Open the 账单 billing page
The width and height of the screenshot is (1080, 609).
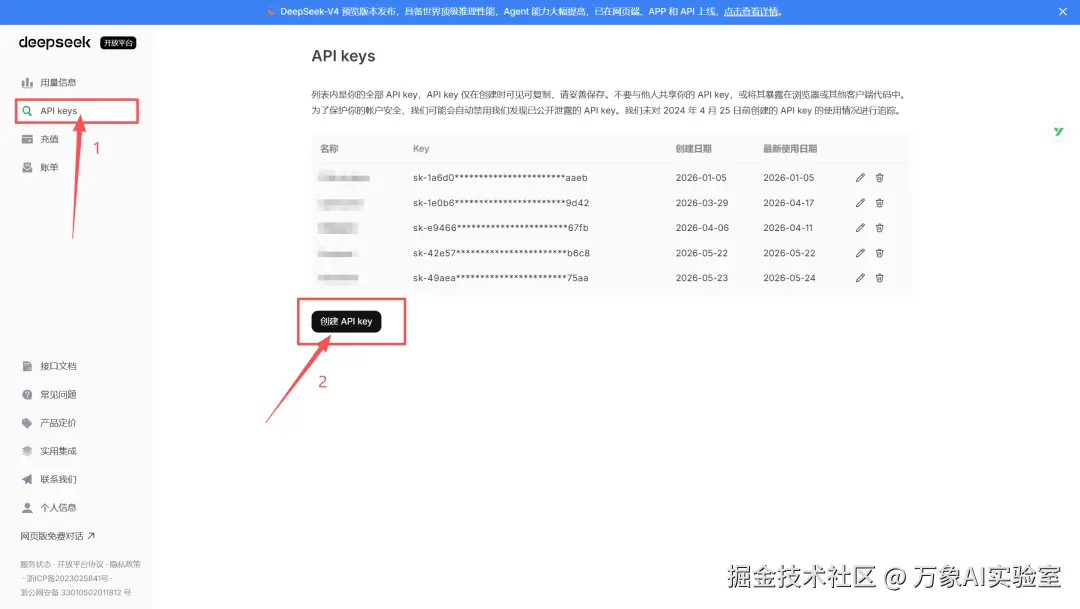click(49, 167)
